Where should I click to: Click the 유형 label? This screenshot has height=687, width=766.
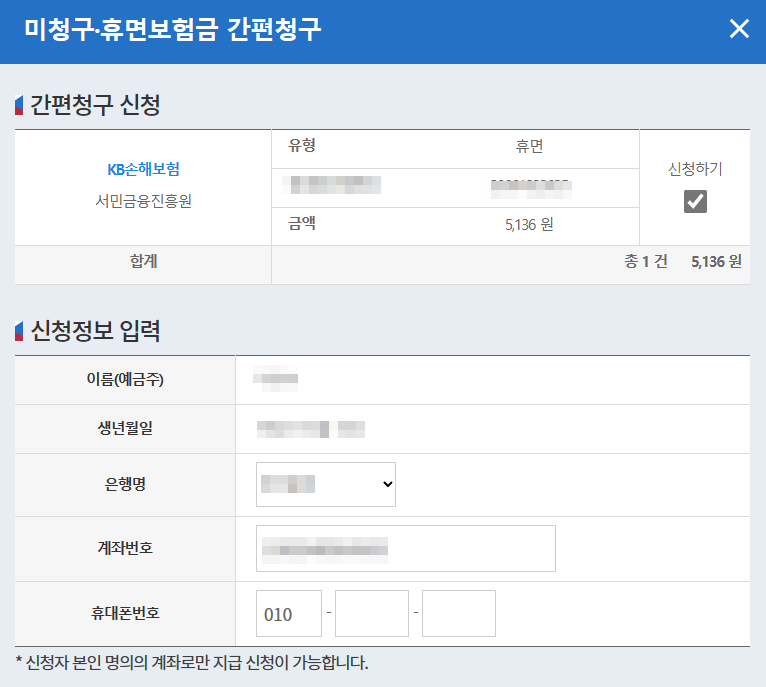coord(302,145)
